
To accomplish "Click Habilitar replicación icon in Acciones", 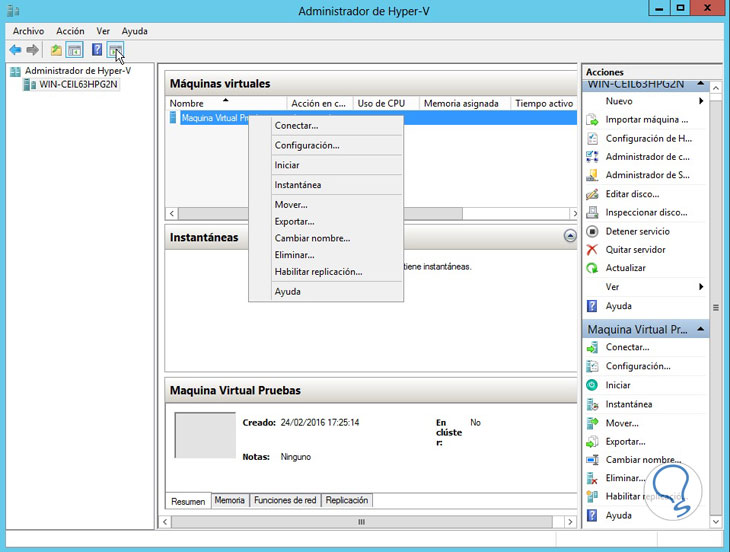I will 592,497.
